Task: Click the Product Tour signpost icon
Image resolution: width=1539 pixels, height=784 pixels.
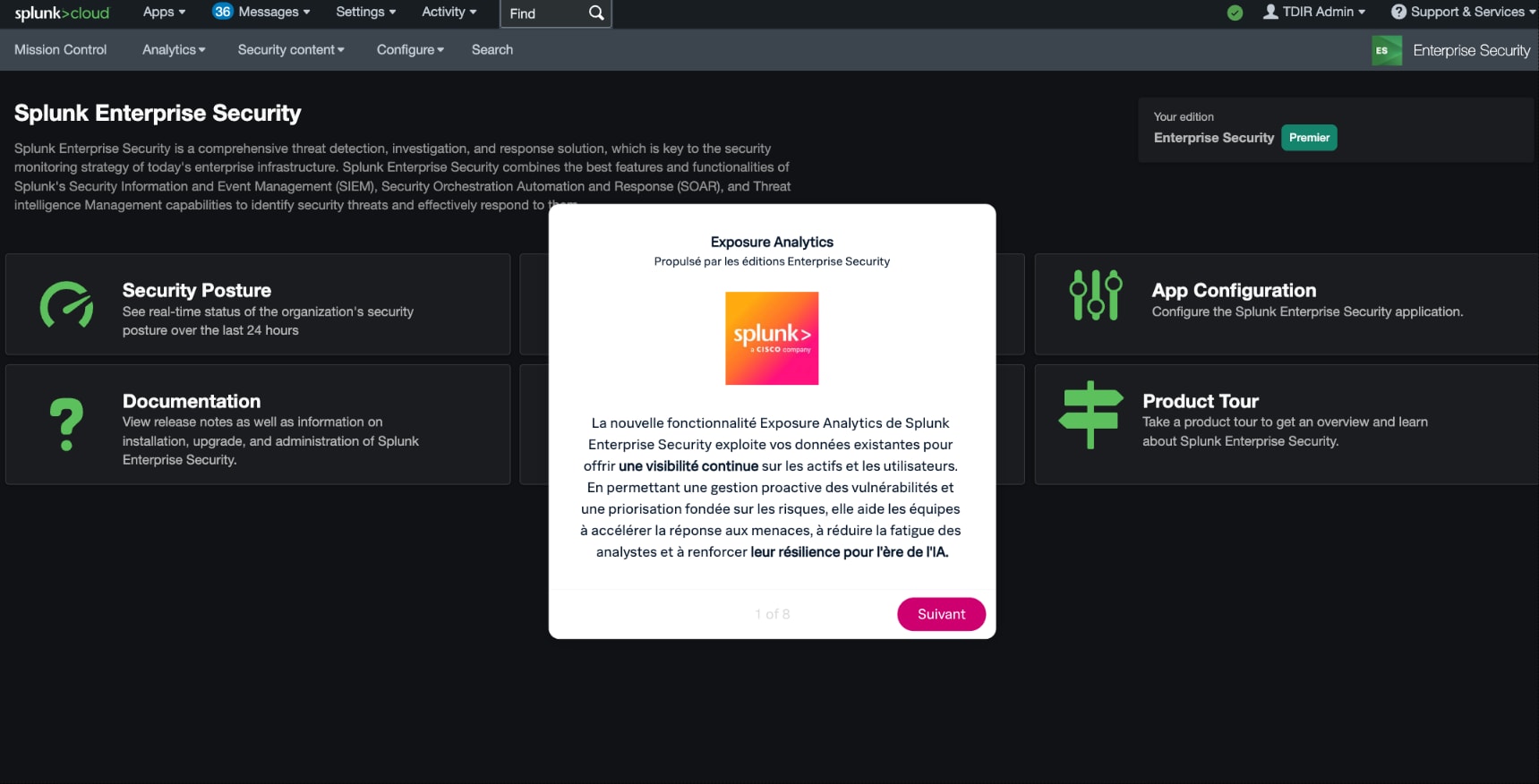Action: (x=1090, y=414)
